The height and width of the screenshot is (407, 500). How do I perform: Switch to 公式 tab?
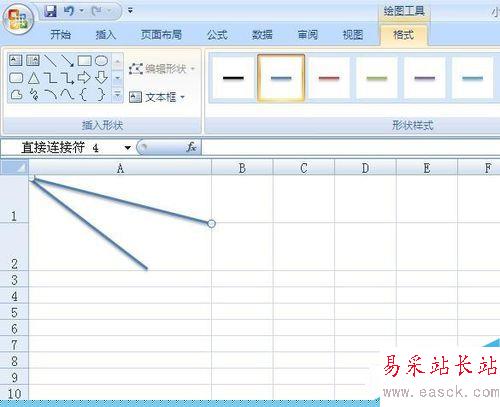point(217,34)
